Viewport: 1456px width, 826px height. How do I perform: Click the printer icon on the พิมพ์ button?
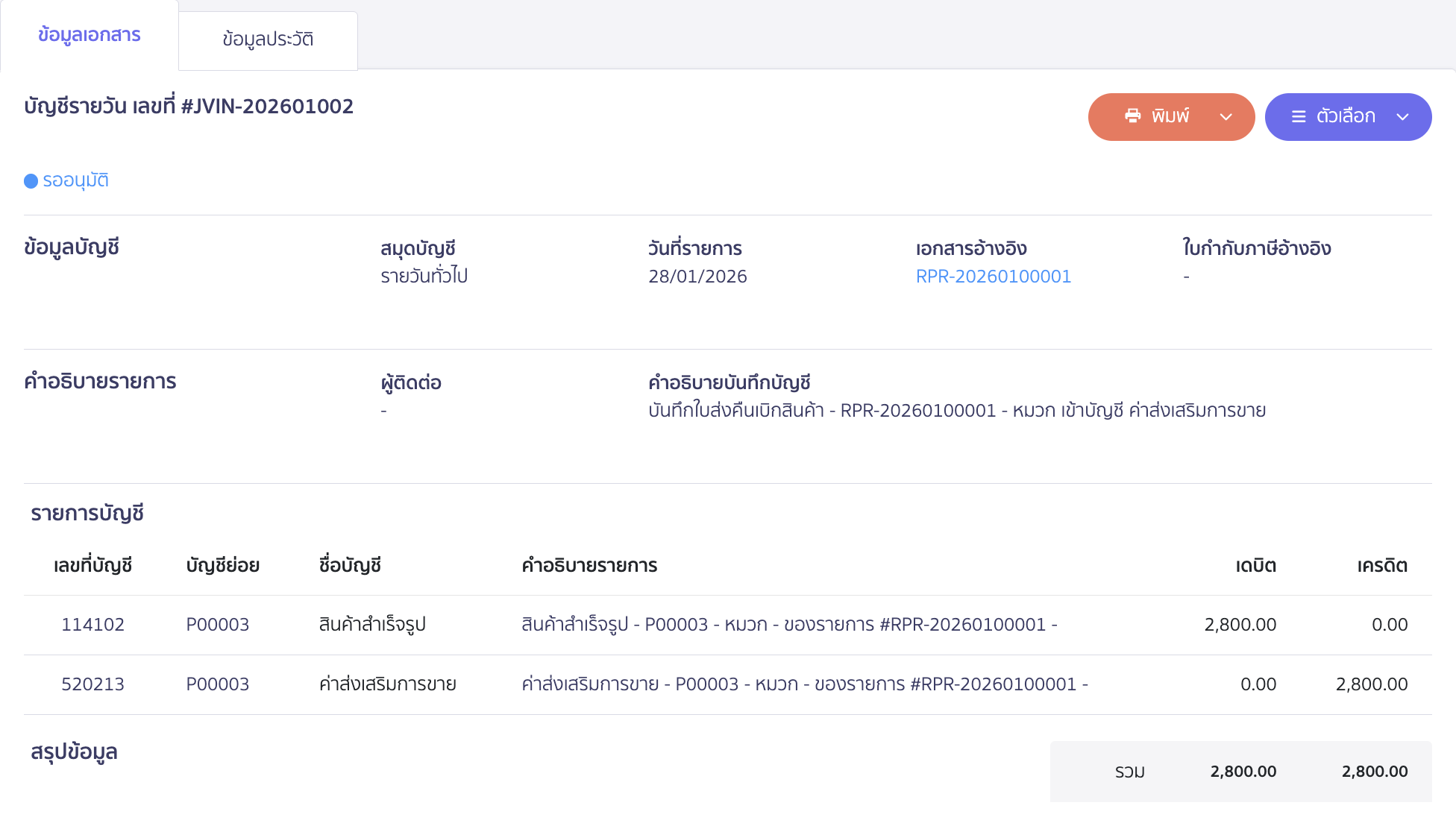click(1132, 116)
